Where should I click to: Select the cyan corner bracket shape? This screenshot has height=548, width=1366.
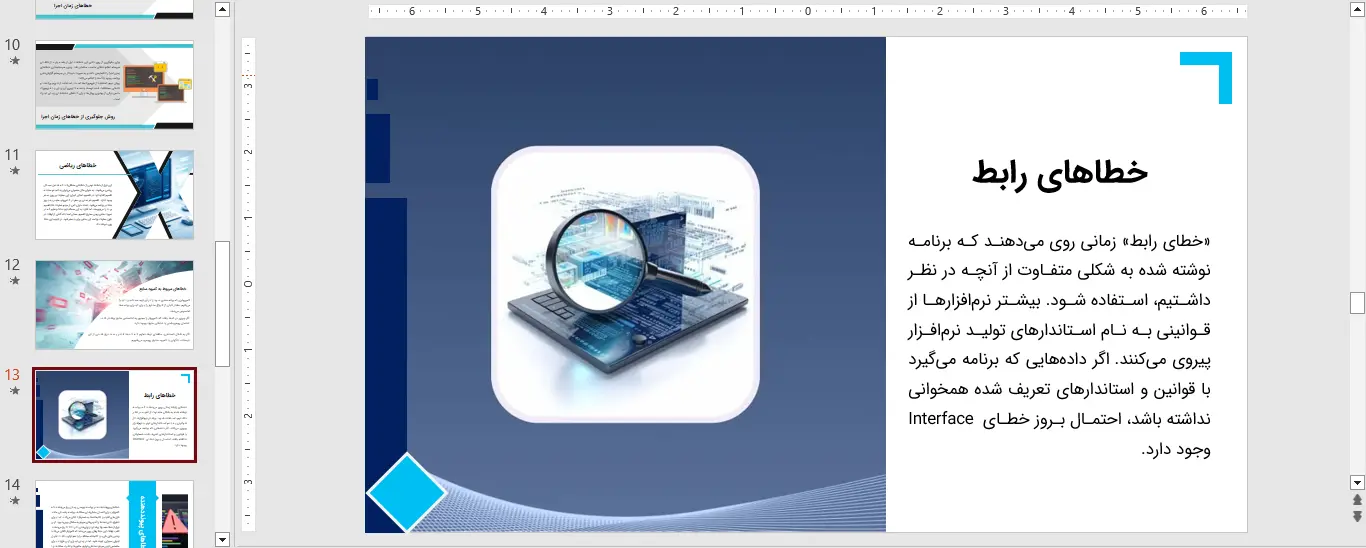coord(1206,78)
